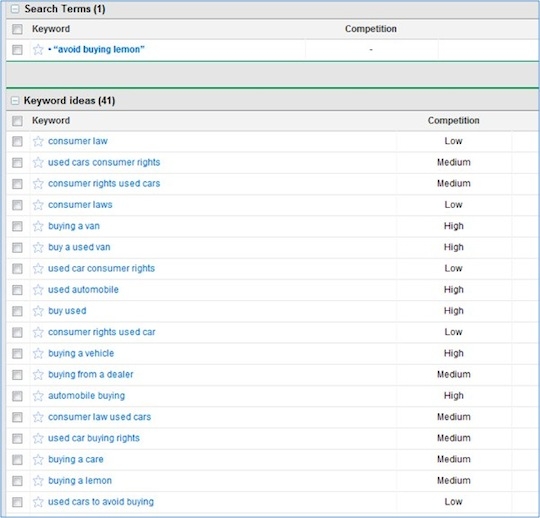Tick the checkbox for buying a van
This screenshot has height=518, width=540.
(17, 227)
